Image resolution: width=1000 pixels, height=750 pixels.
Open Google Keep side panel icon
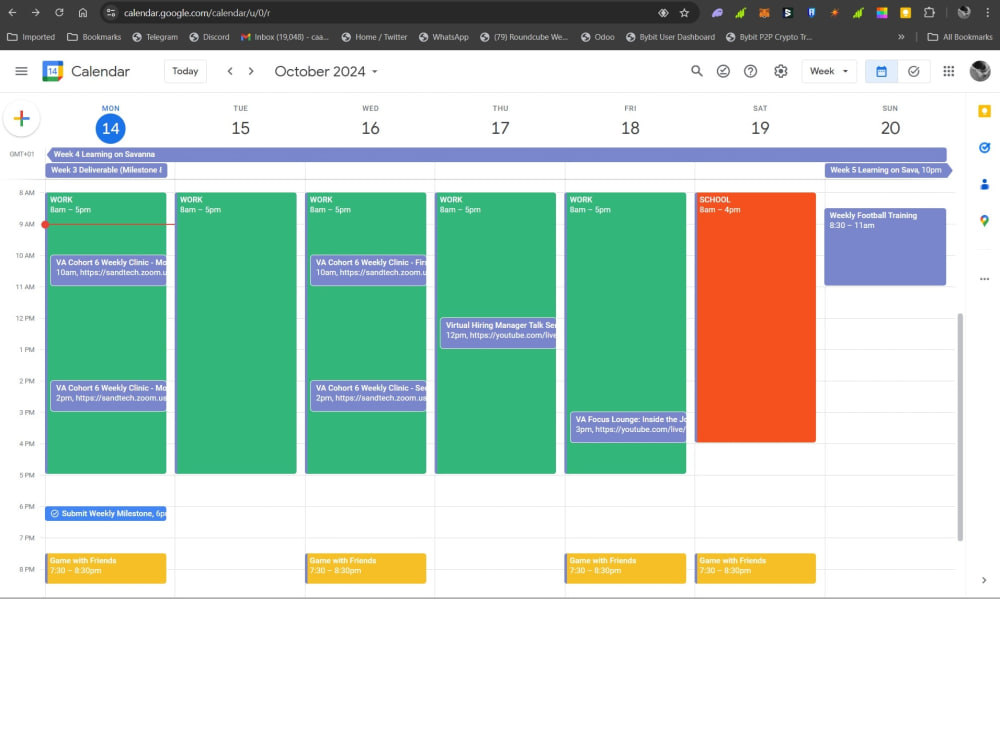[984, 112]
